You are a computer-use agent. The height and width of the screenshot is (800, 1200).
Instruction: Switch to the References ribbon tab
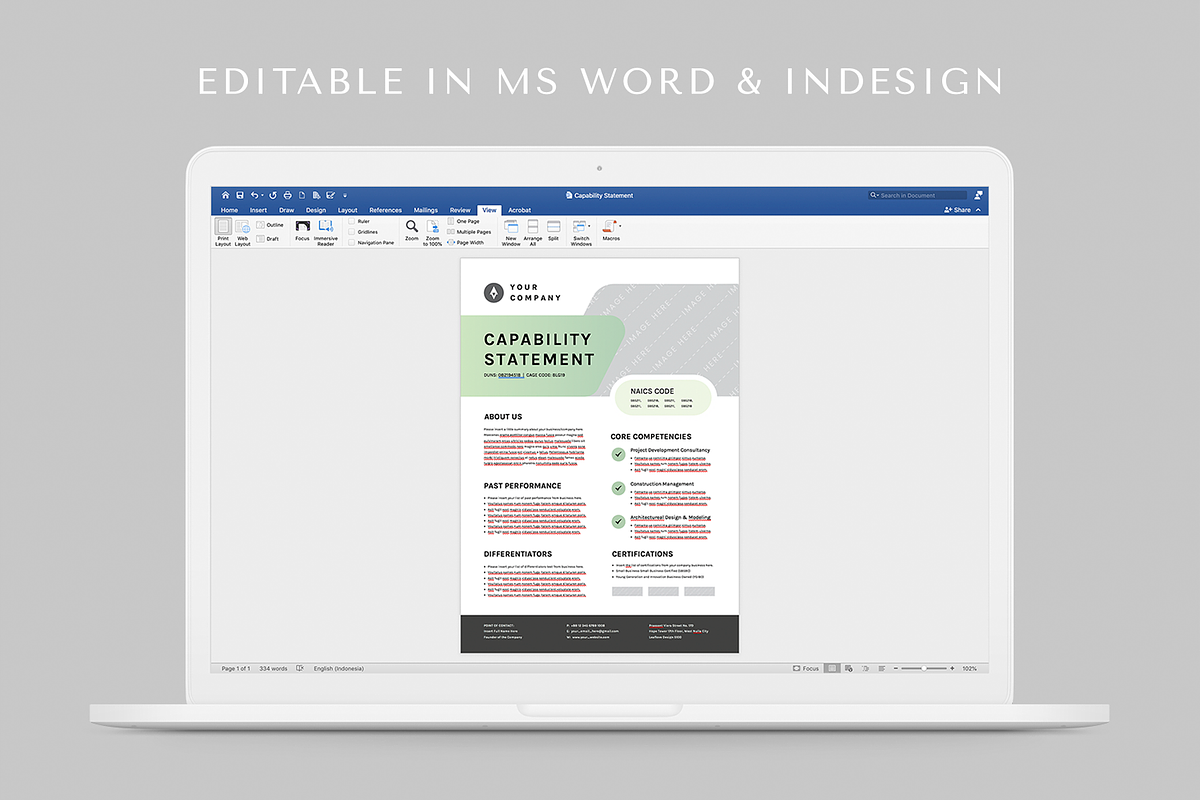point(385,210)
